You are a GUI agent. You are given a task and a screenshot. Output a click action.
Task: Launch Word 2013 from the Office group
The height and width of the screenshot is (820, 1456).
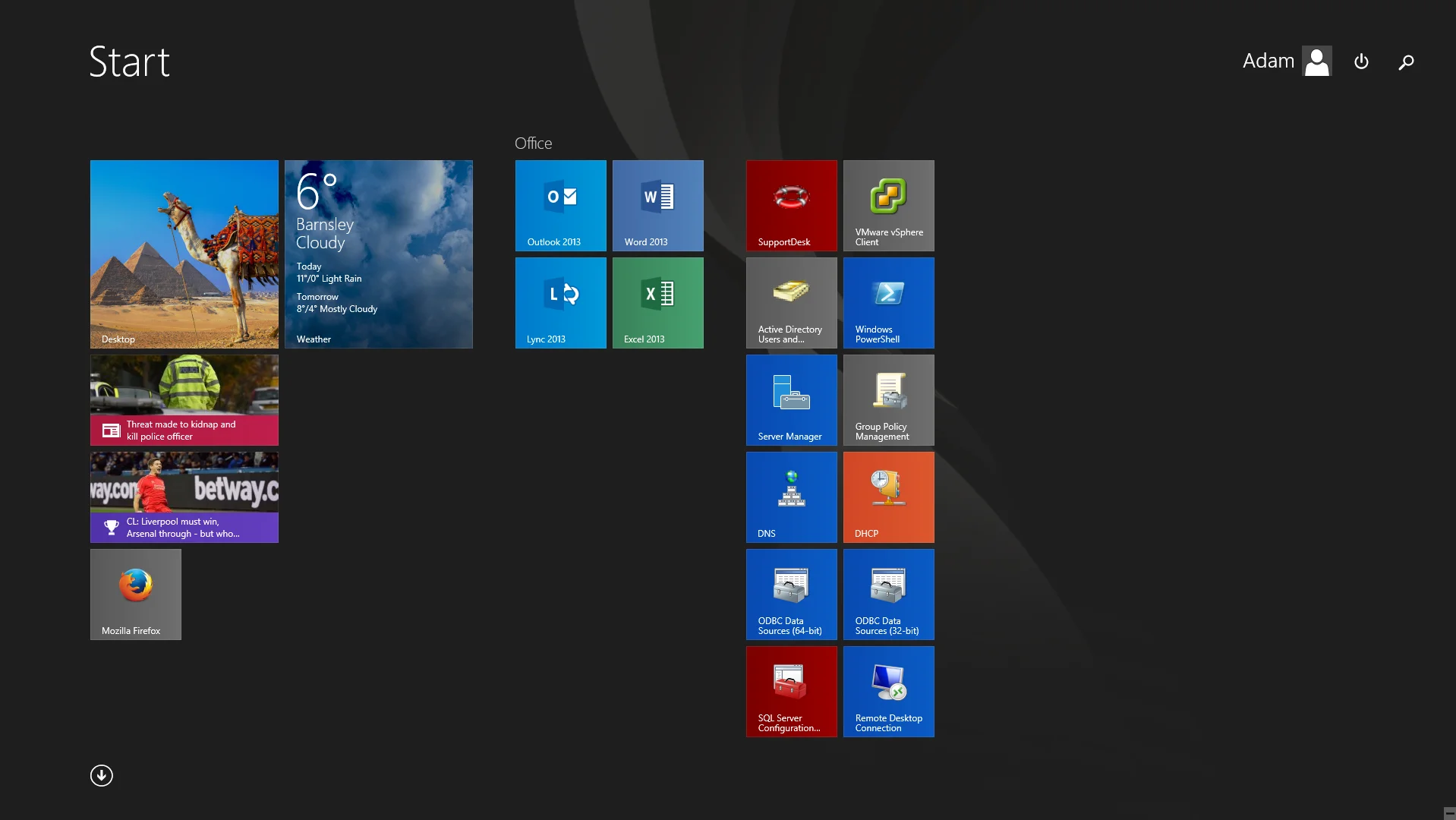(657, 205)
